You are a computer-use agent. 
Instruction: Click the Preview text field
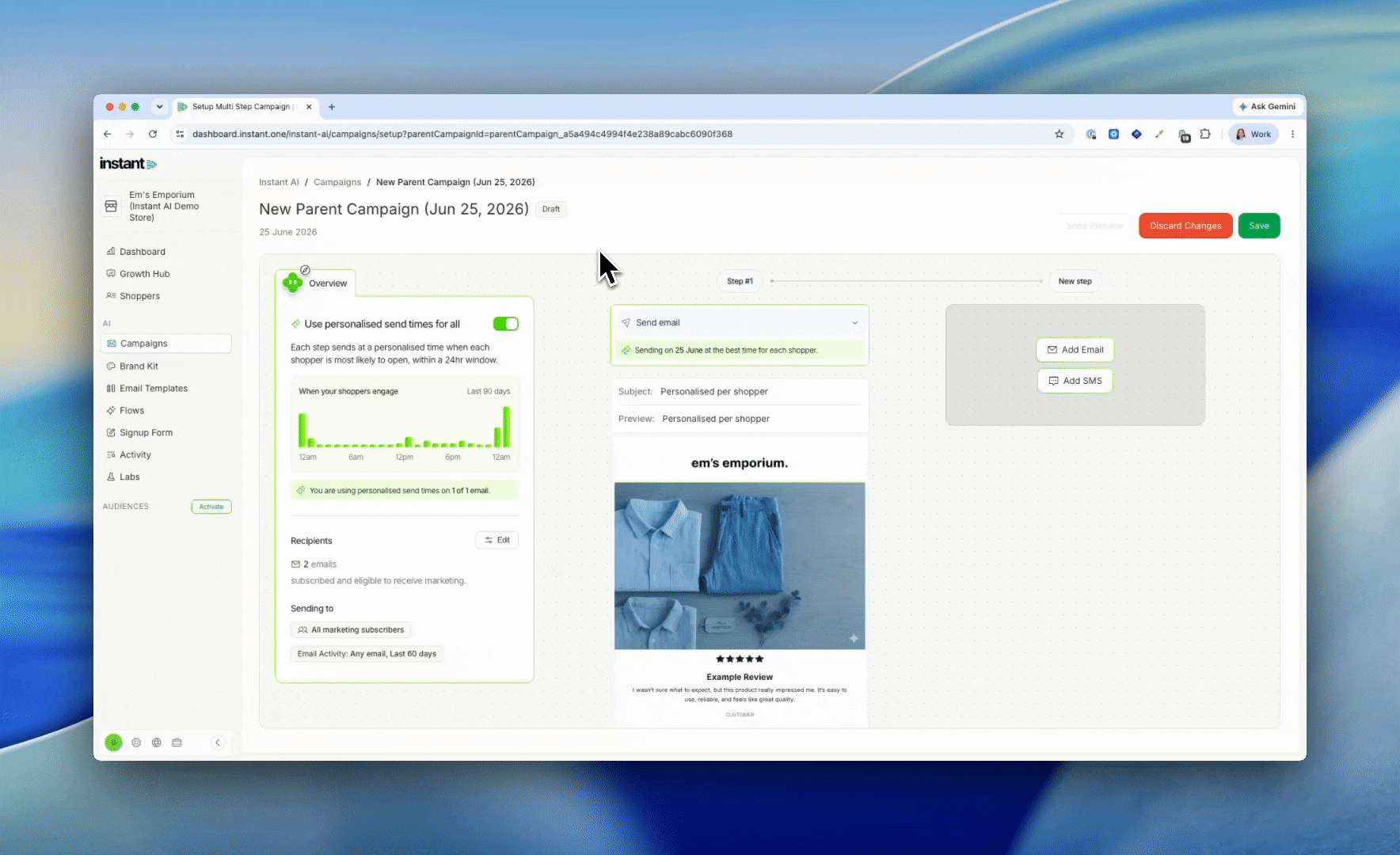[740, 419]
